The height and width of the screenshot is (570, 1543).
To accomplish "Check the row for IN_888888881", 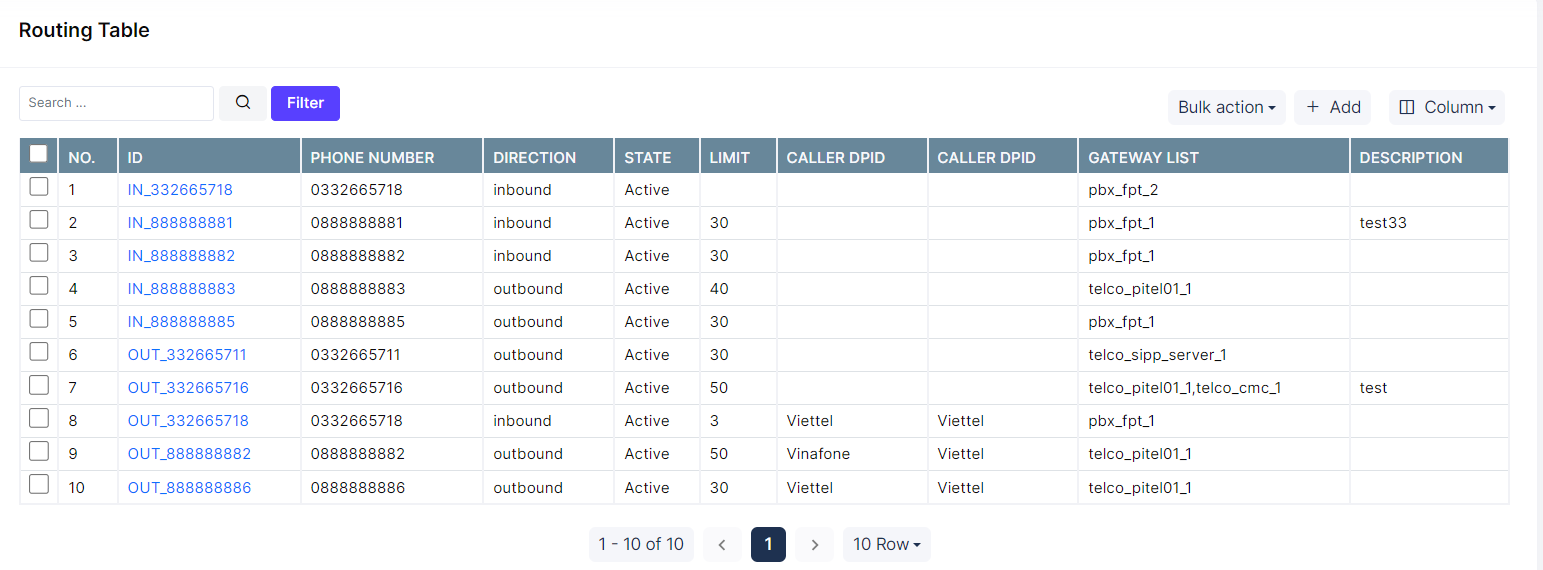I will point(39,220).
